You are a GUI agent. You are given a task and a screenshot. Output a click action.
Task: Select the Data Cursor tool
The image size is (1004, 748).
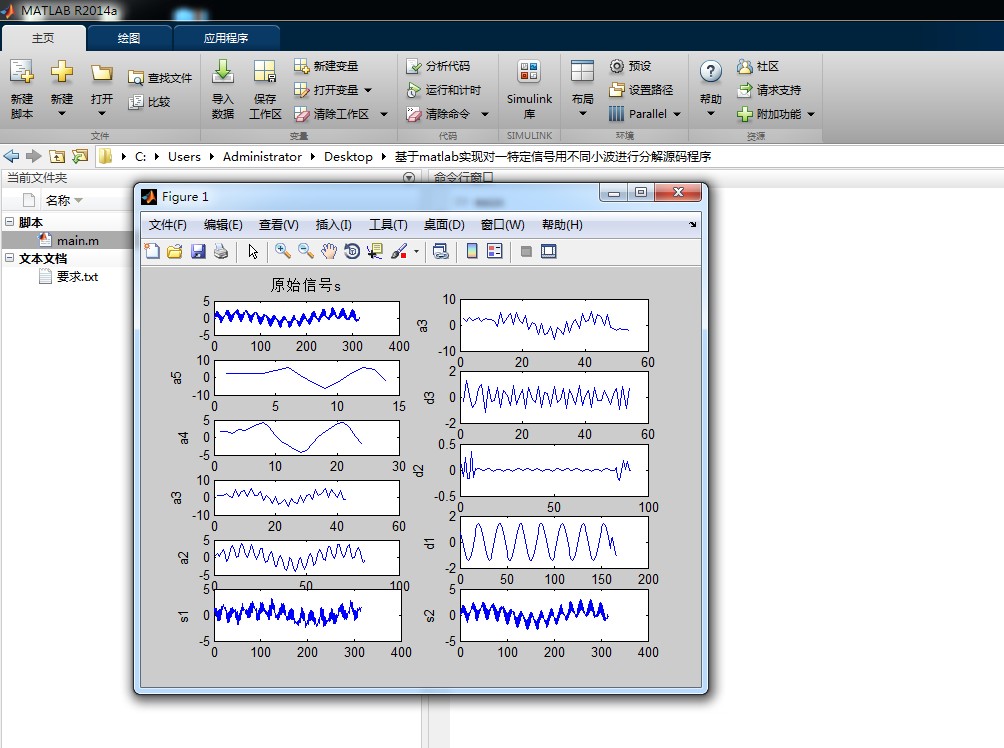pos(375,251)
